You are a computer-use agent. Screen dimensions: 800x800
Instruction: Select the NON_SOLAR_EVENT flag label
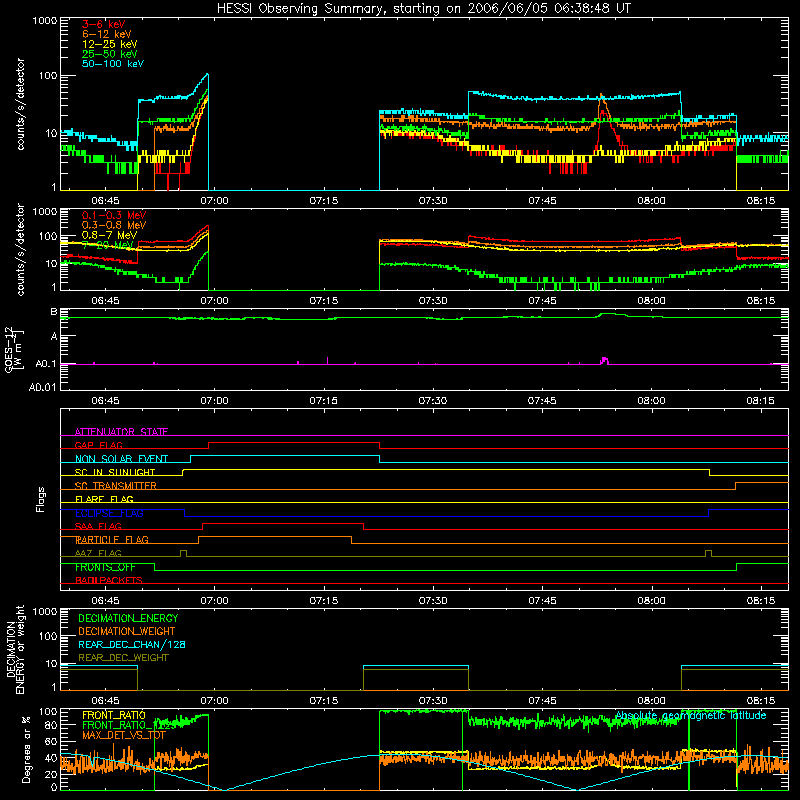(x=121, y=459)
